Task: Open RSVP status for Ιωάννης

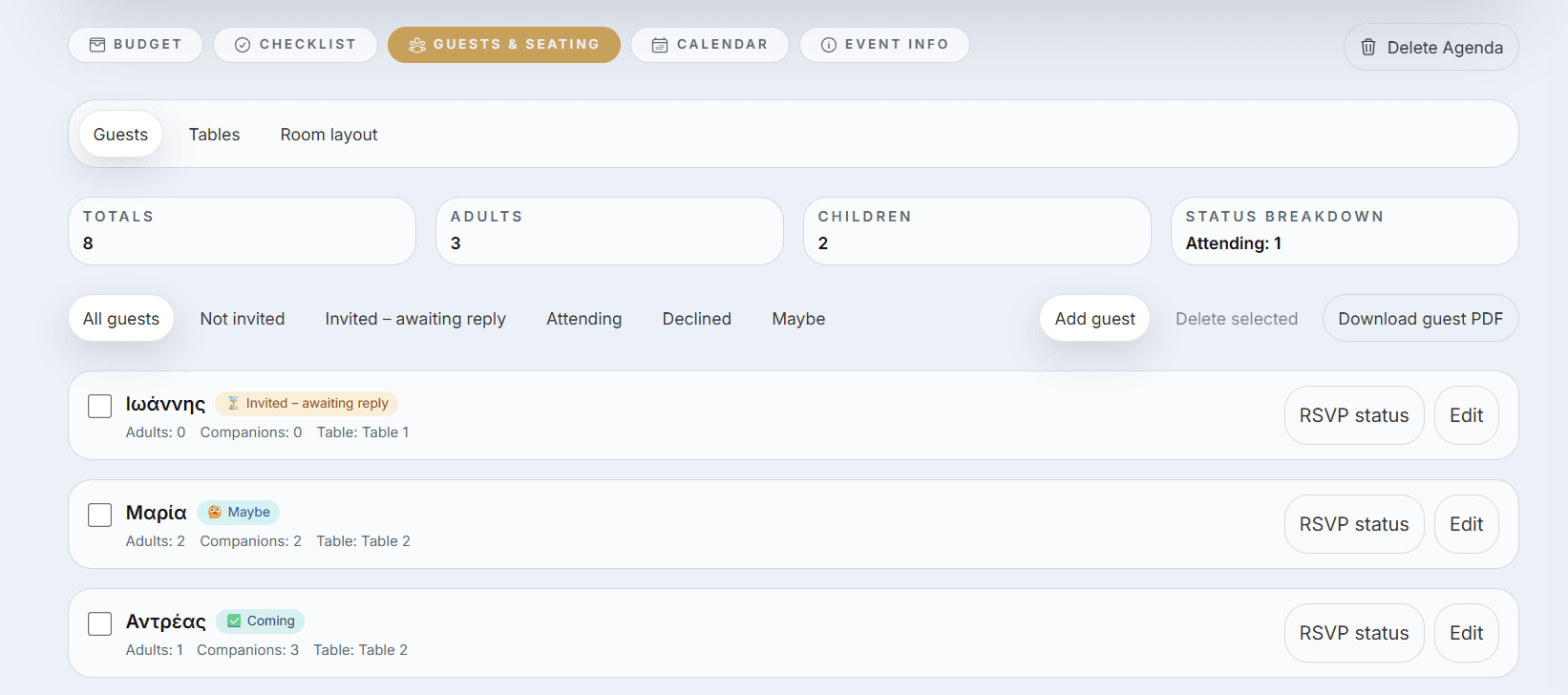Action: point(1353,415)
